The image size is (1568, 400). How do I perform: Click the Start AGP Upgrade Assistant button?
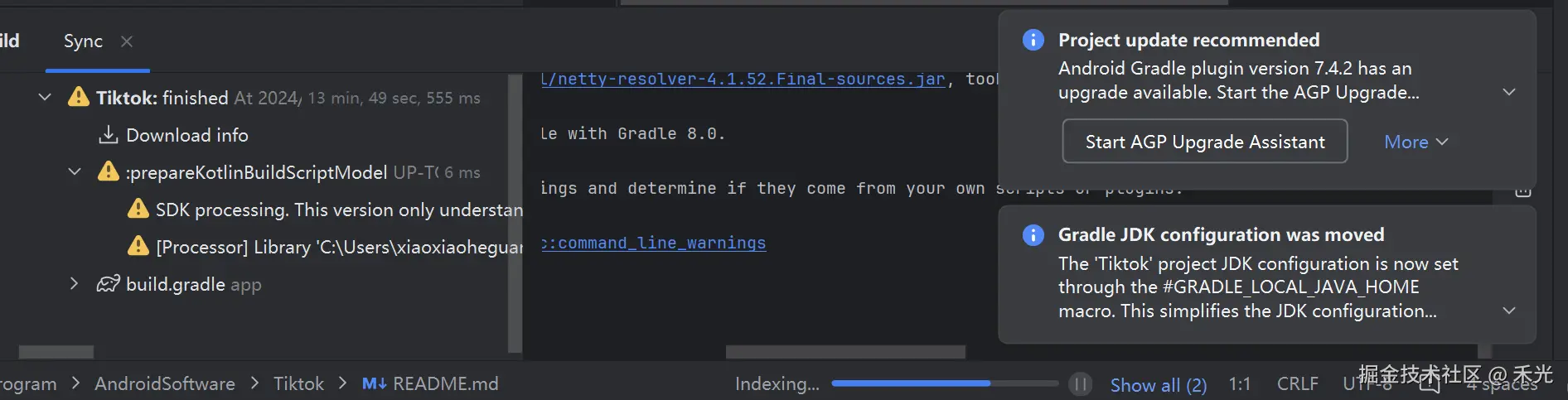[x=1205, y=142]
